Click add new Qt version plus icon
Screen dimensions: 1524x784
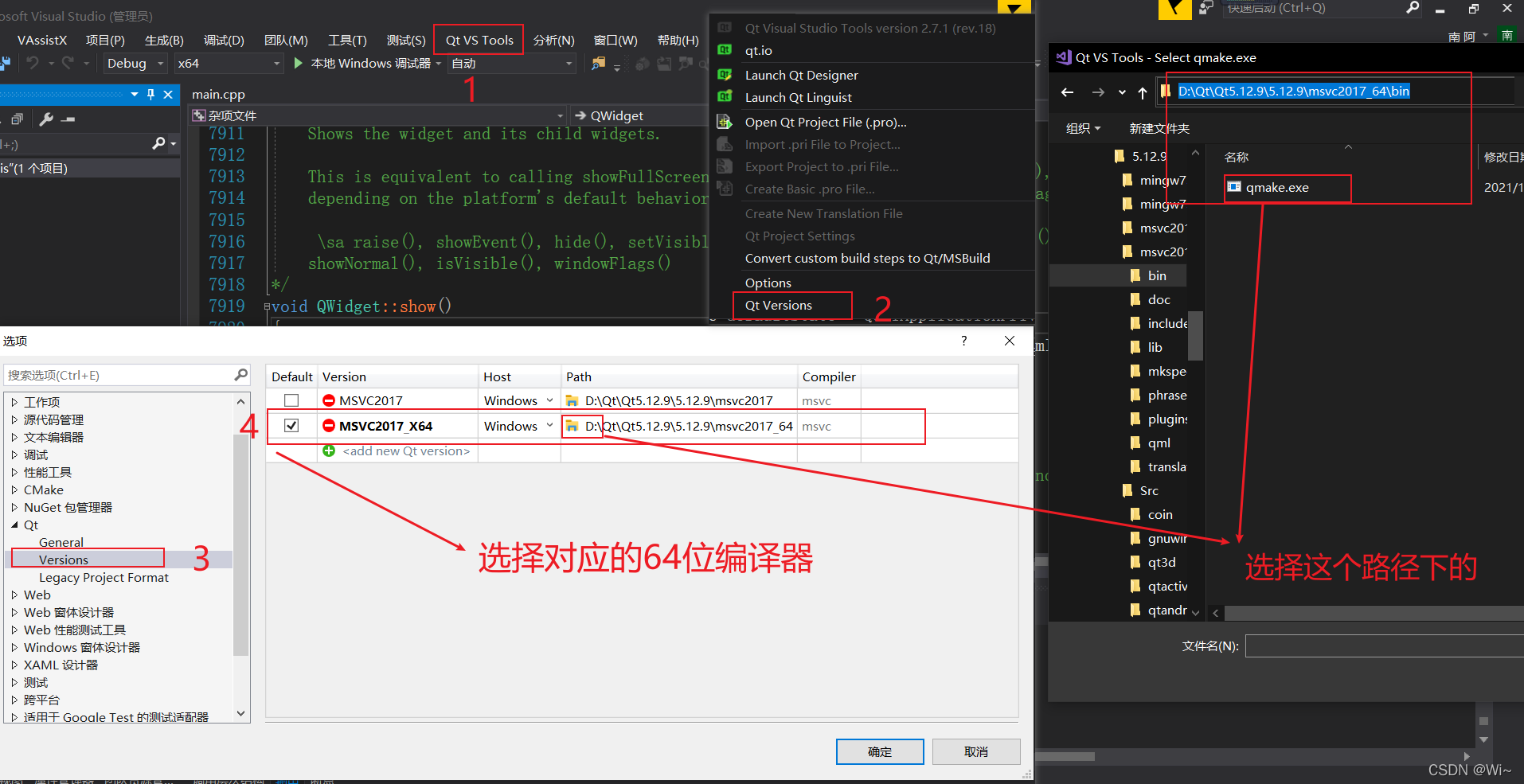[x=329, y=451]
